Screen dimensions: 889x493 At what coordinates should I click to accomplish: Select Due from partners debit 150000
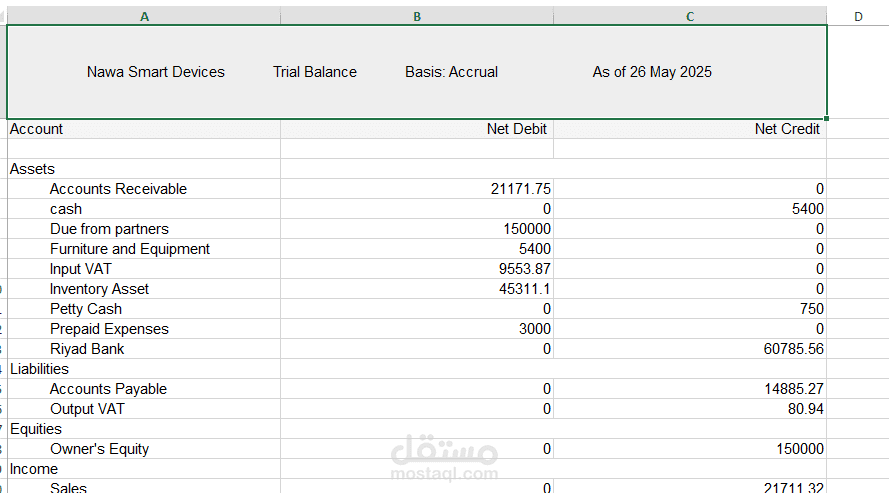point(417,229)
